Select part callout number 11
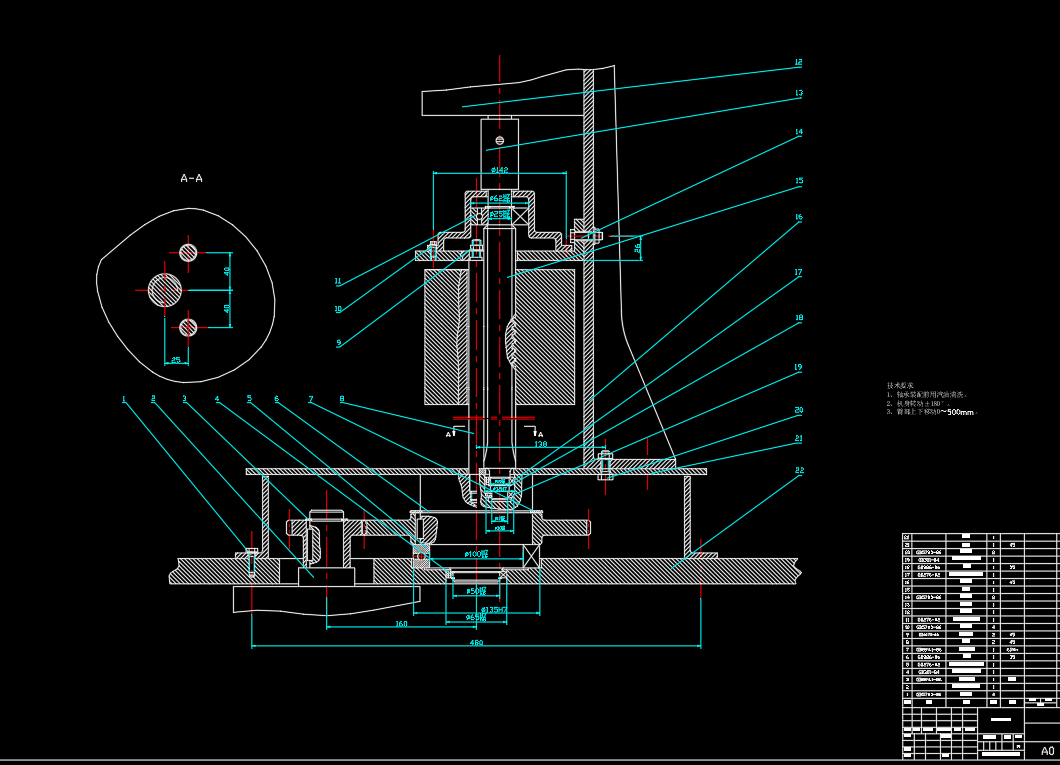 tap(338, 281)
